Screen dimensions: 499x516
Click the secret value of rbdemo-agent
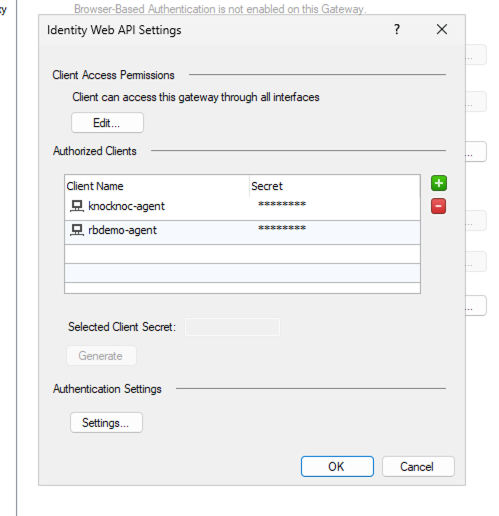282,229
